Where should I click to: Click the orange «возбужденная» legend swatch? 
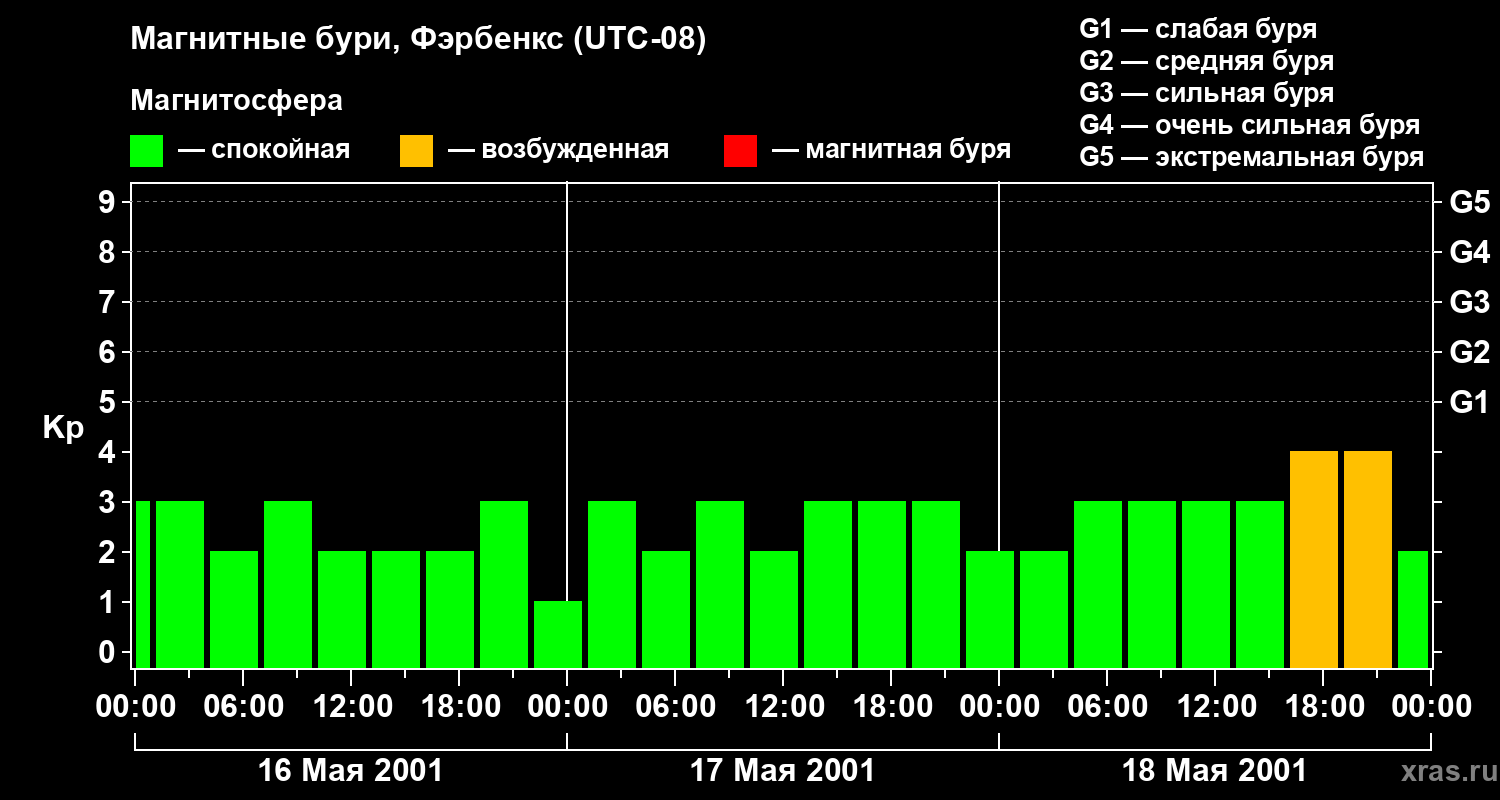click(x=417, y=151)
